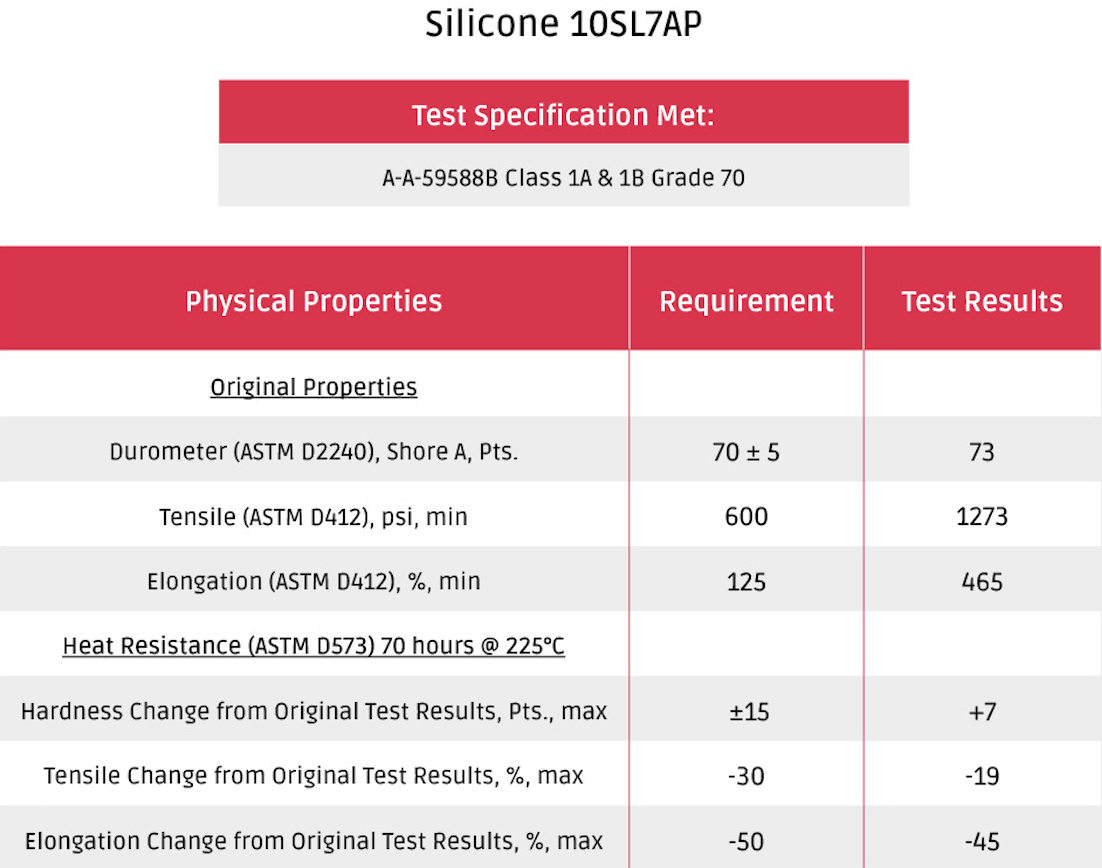Select the Elongation Change from Original row label
1102x868 pixels.
(313, 841)
